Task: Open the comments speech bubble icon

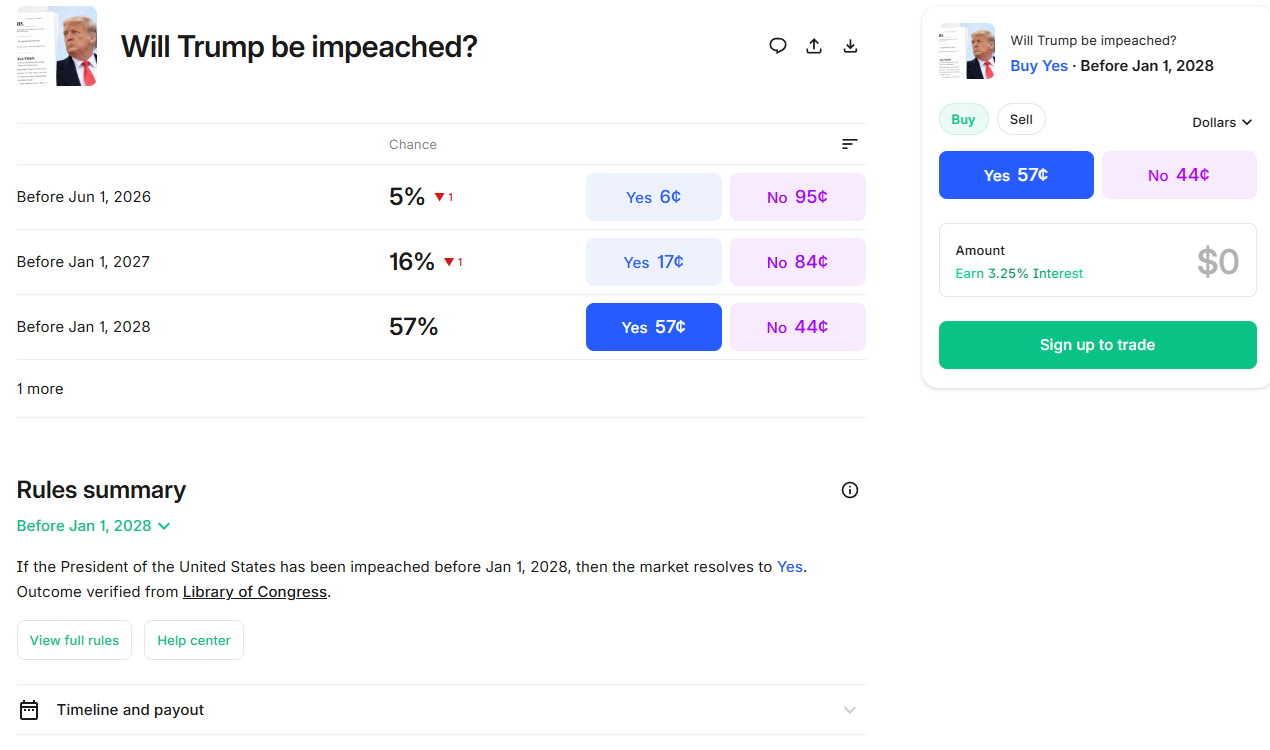Action: [778, 46]
